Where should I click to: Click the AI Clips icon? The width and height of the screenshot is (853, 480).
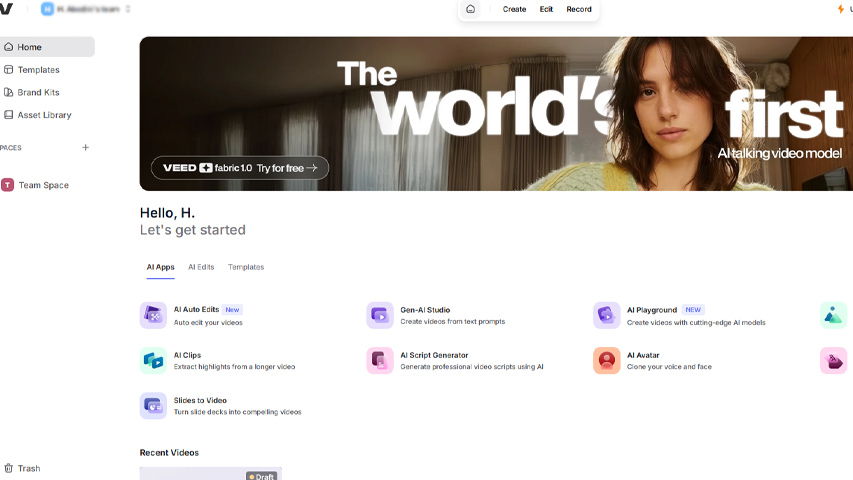[x=153, y=360]
